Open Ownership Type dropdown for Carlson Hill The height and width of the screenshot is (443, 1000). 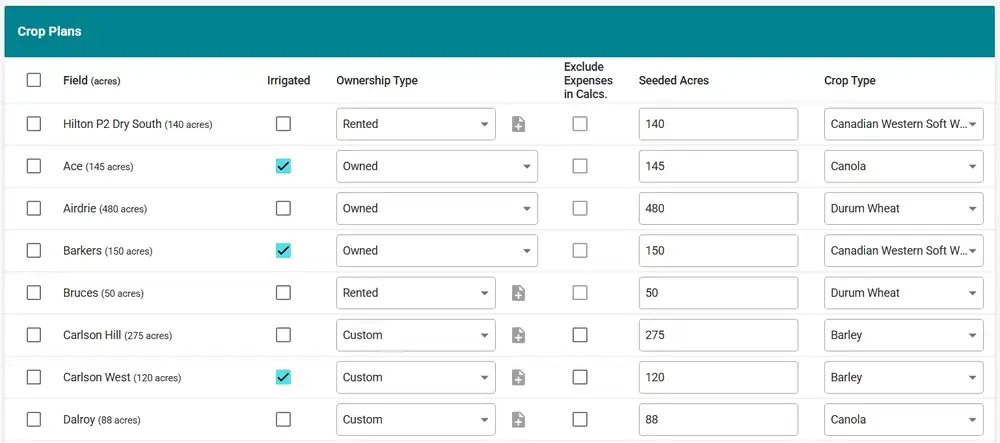pyautogui.click(x=416, y=335)
